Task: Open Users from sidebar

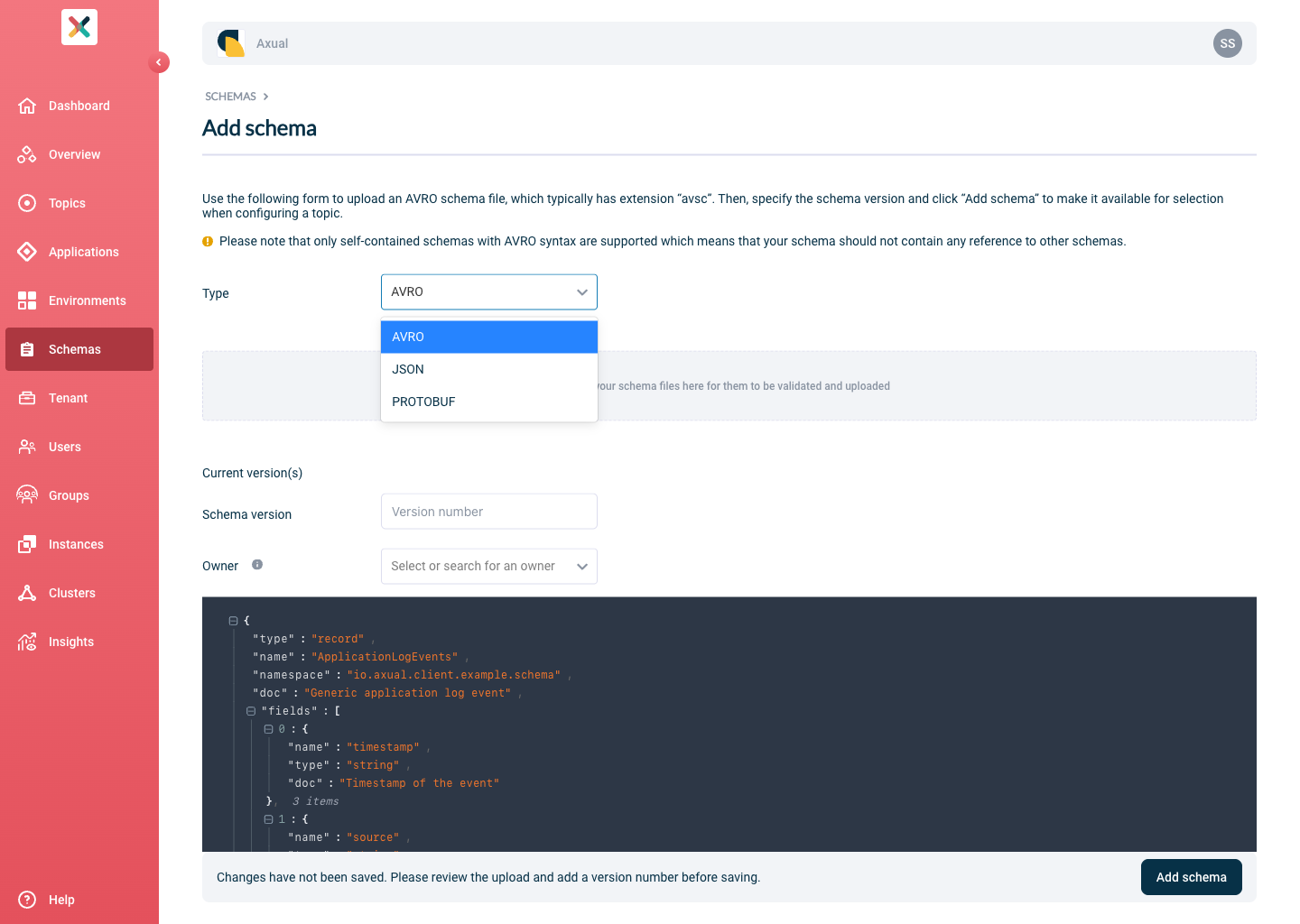Action: point(79,447)
